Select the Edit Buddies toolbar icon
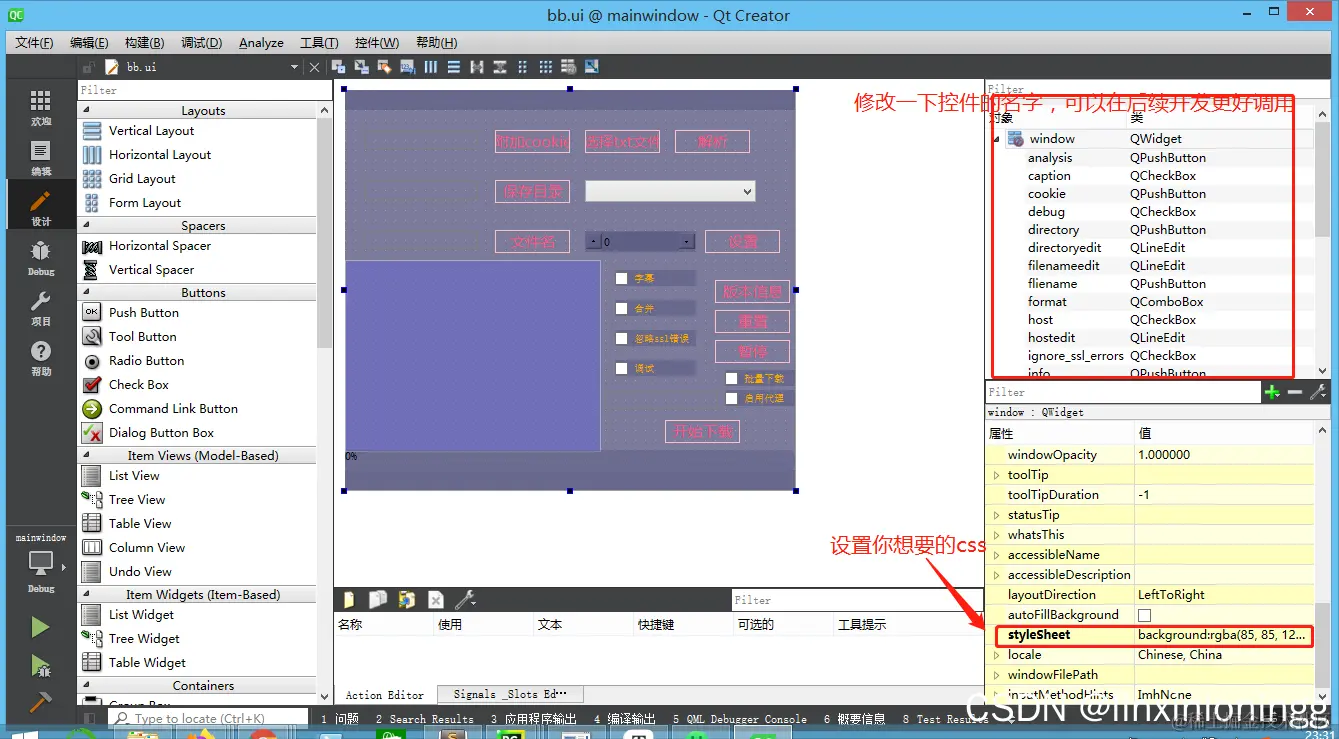Screen dimensions: 1339x739 pyautogui.click(x=384, y=67)
